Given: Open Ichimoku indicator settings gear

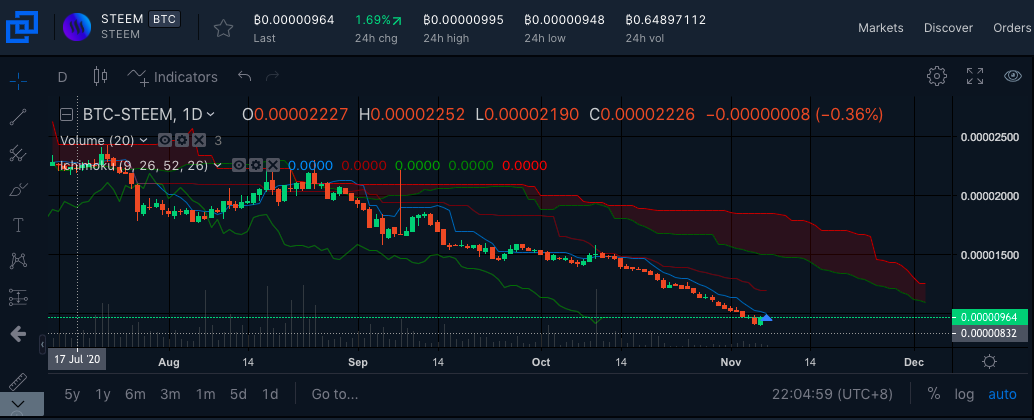Looking at the screenshot, I should pyautogui.click(x=256, y=165).
